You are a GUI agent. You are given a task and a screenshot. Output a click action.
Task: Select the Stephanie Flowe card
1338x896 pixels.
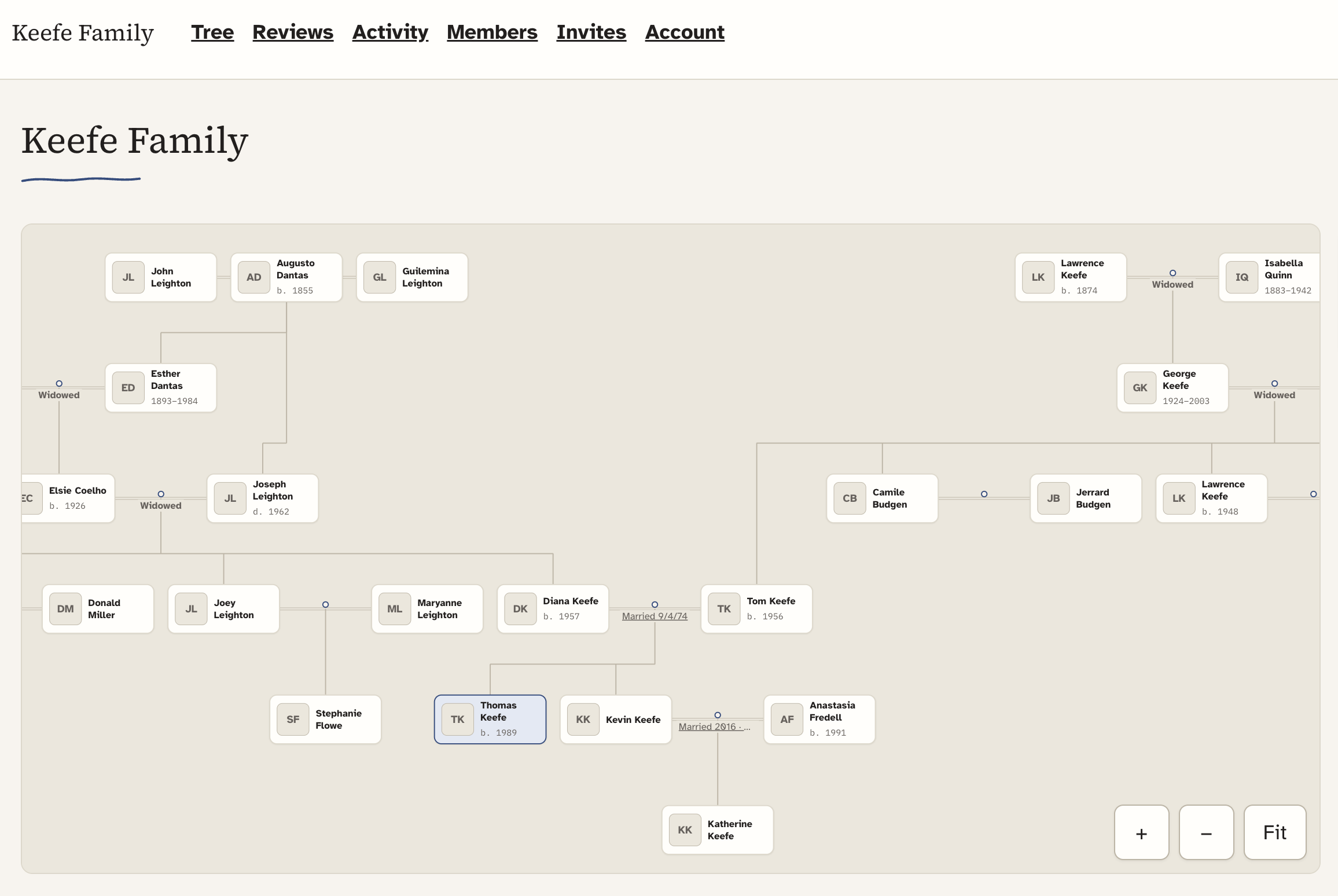[325, 719]
